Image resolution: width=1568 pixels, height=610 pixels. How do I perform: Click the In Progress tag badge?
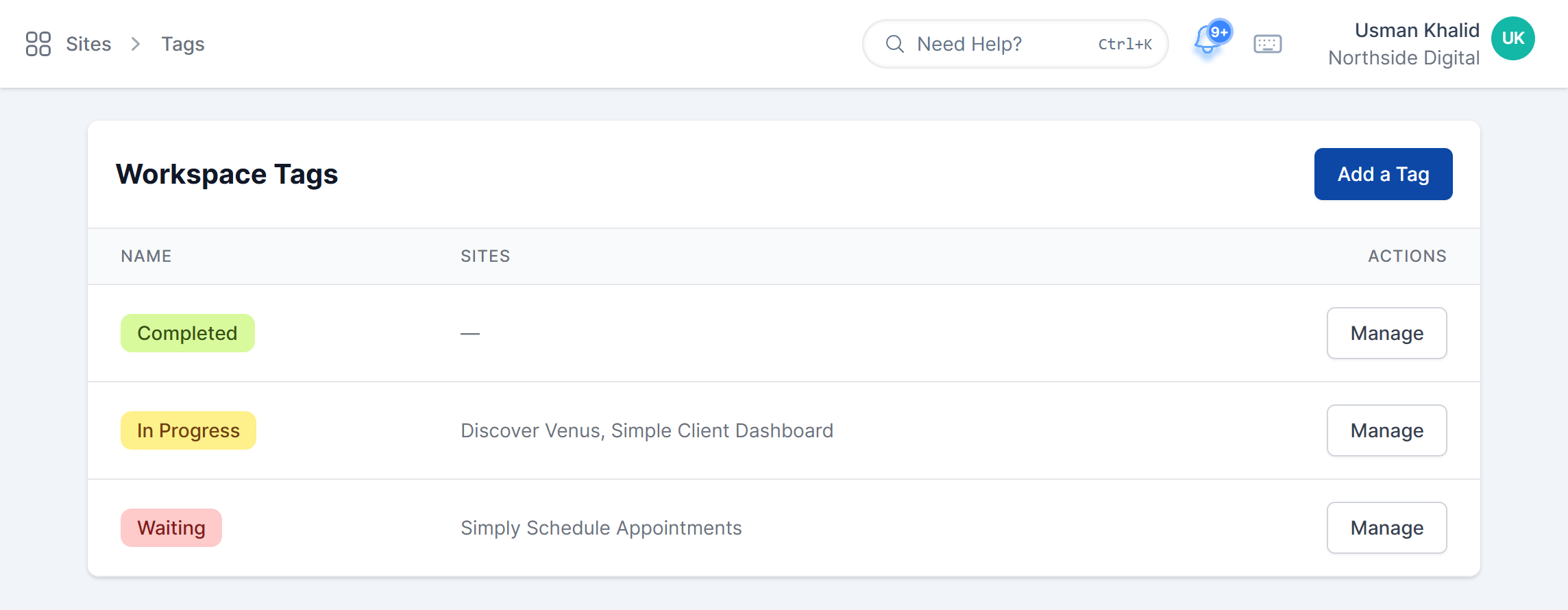click(188, 430)
